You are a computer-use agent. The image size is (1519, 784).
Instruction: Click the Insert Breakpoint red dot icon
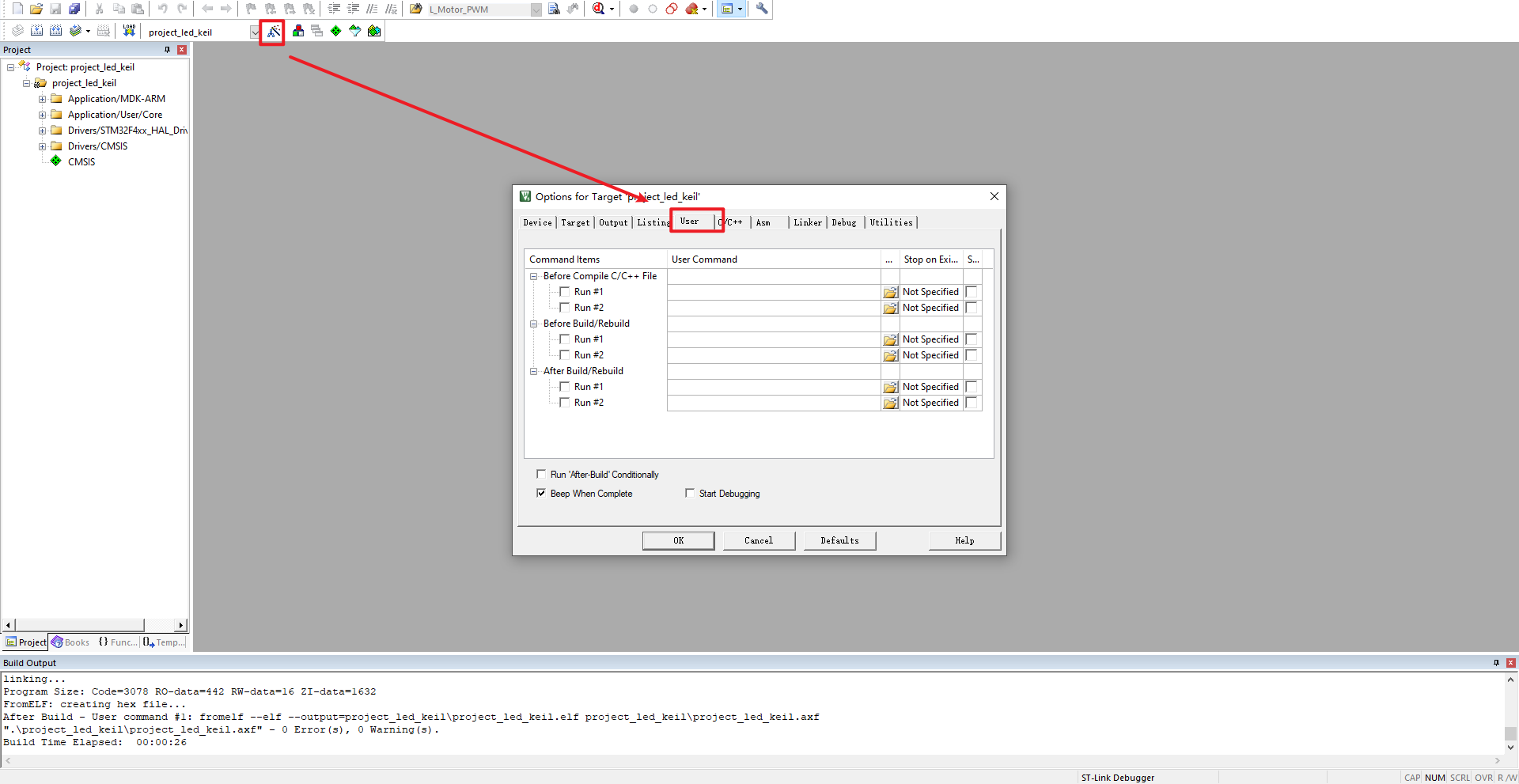click(634, 9)
